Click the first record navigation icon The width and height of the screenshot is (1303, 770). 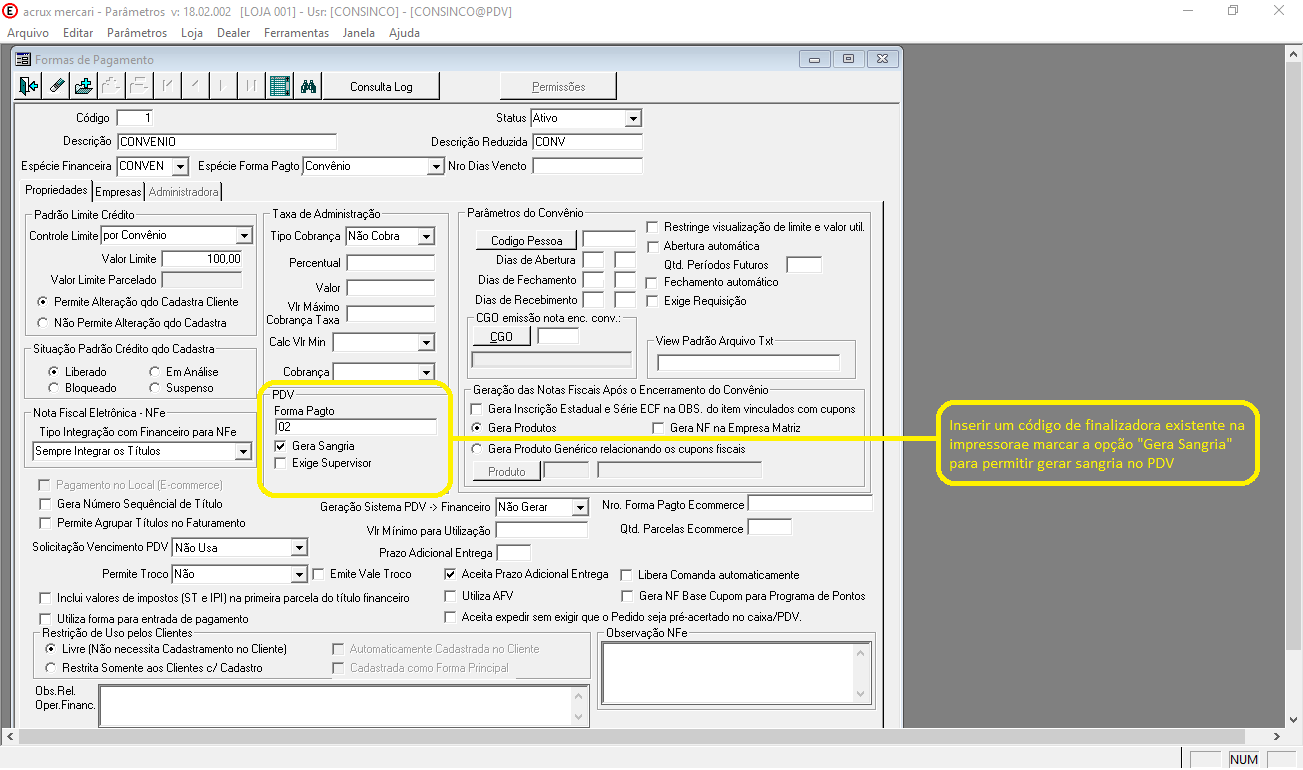(168, 87)
